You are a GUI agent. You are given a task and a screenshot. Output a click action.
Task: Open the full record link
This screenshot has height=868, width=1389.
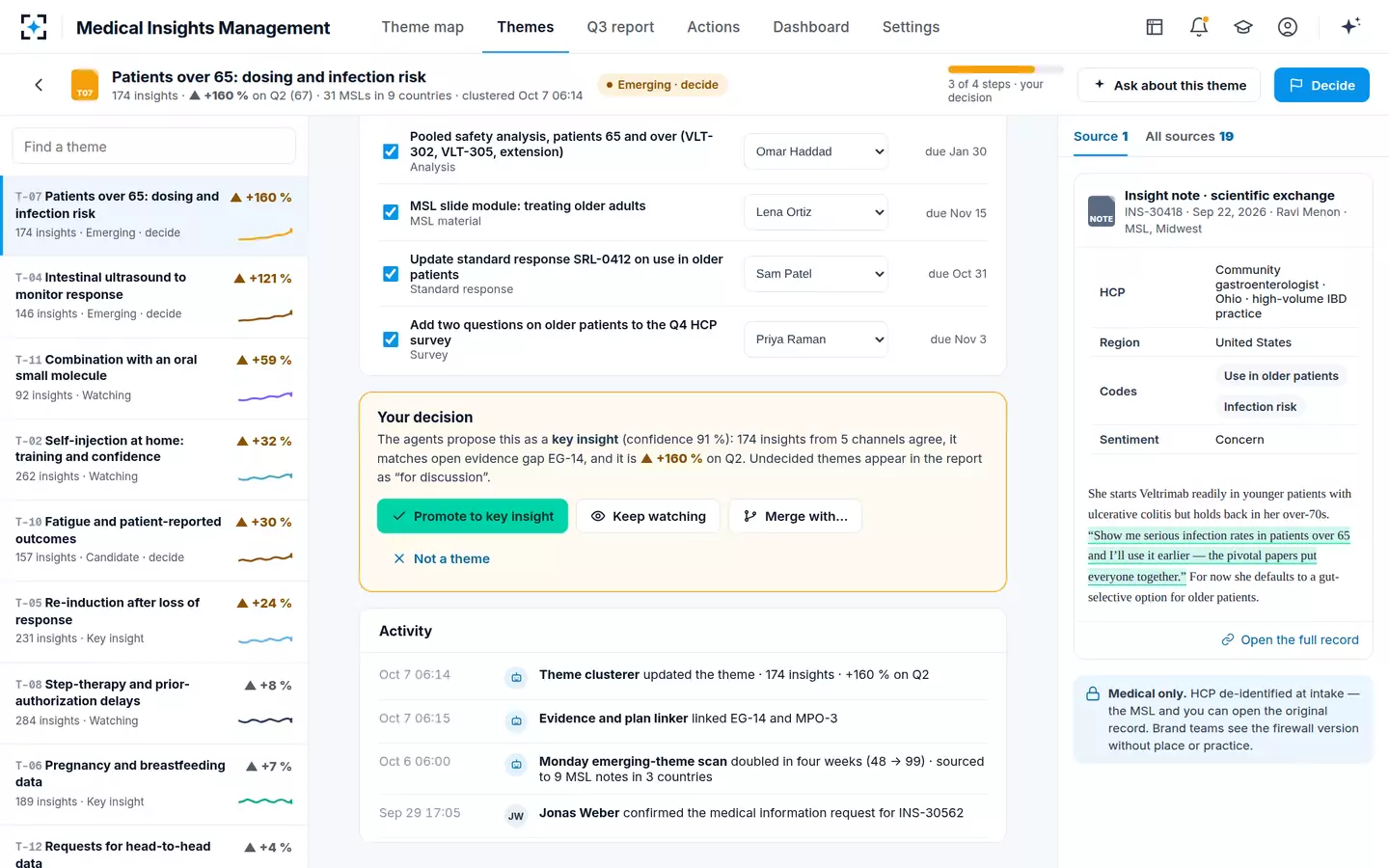1290,639
